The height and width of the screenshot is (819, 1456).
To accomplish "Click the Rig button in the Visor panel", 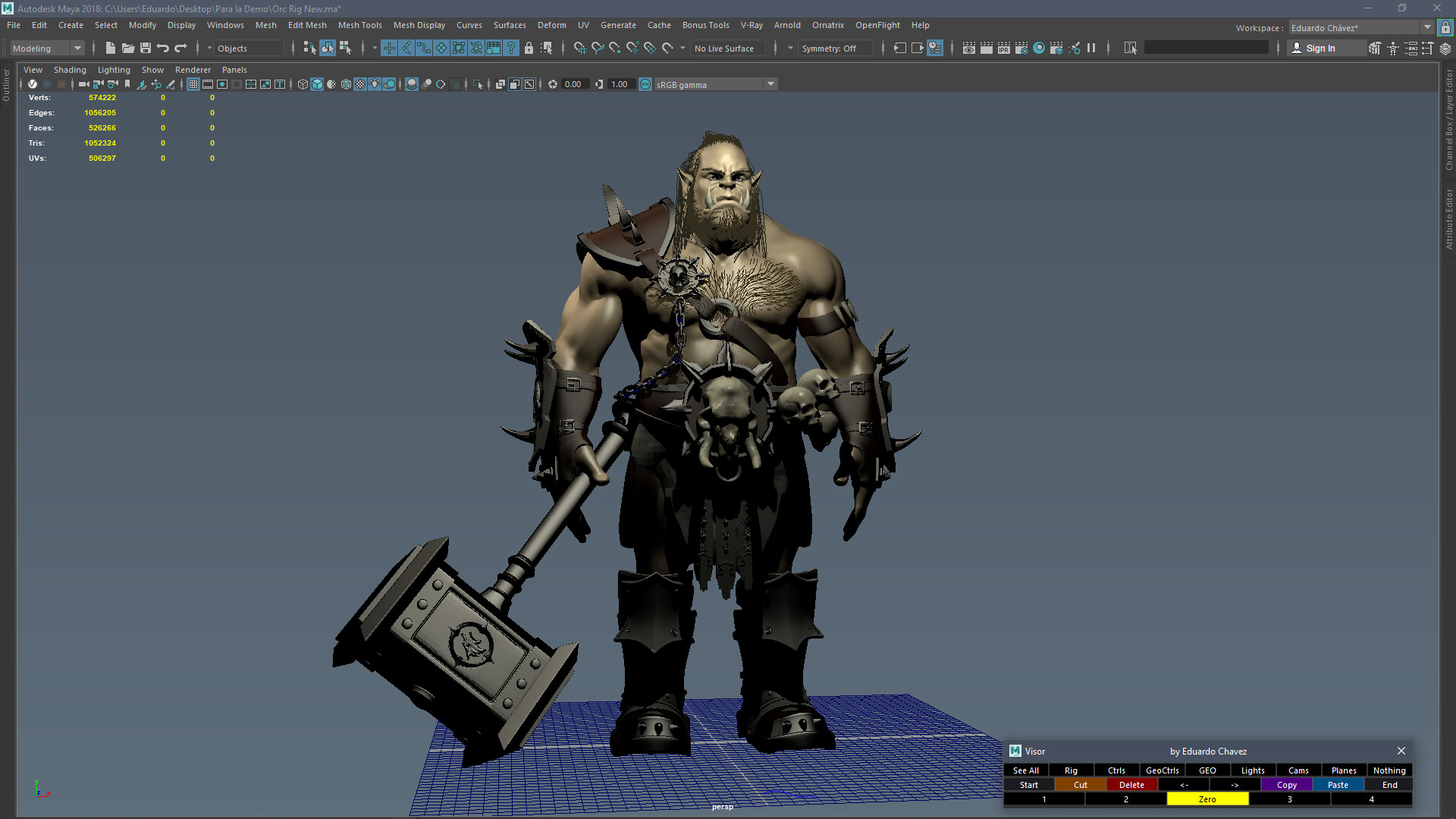I will (x=1070, y=770).
